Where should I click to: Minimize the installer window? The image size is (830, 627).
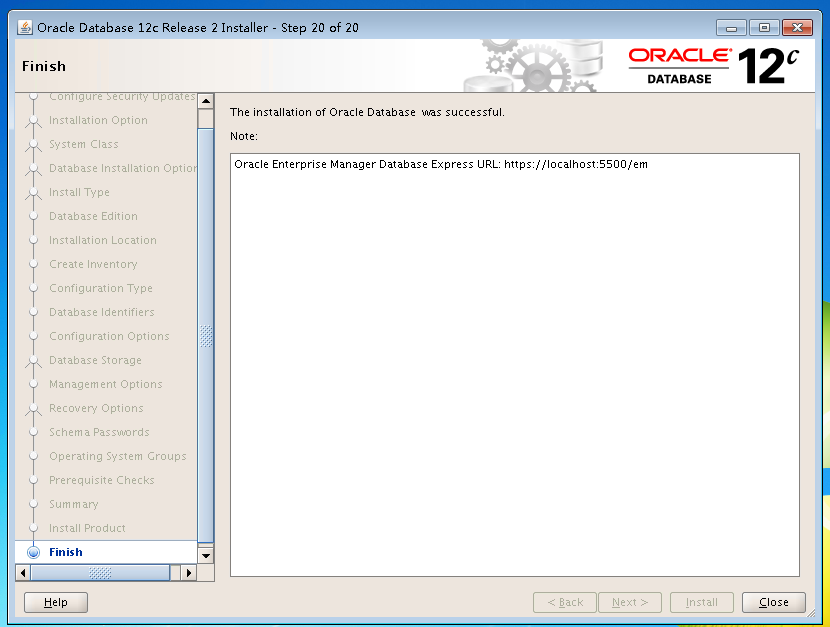731,28
